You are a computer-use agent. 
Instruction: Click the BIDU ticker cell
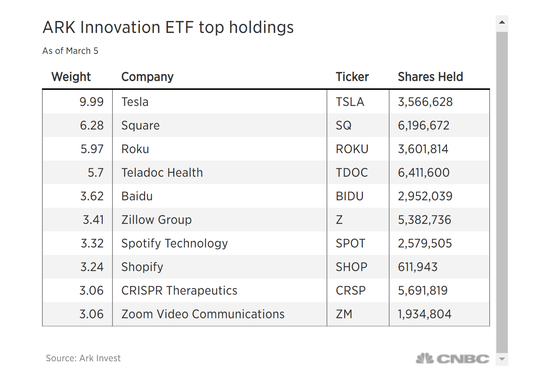click(358, 196)
